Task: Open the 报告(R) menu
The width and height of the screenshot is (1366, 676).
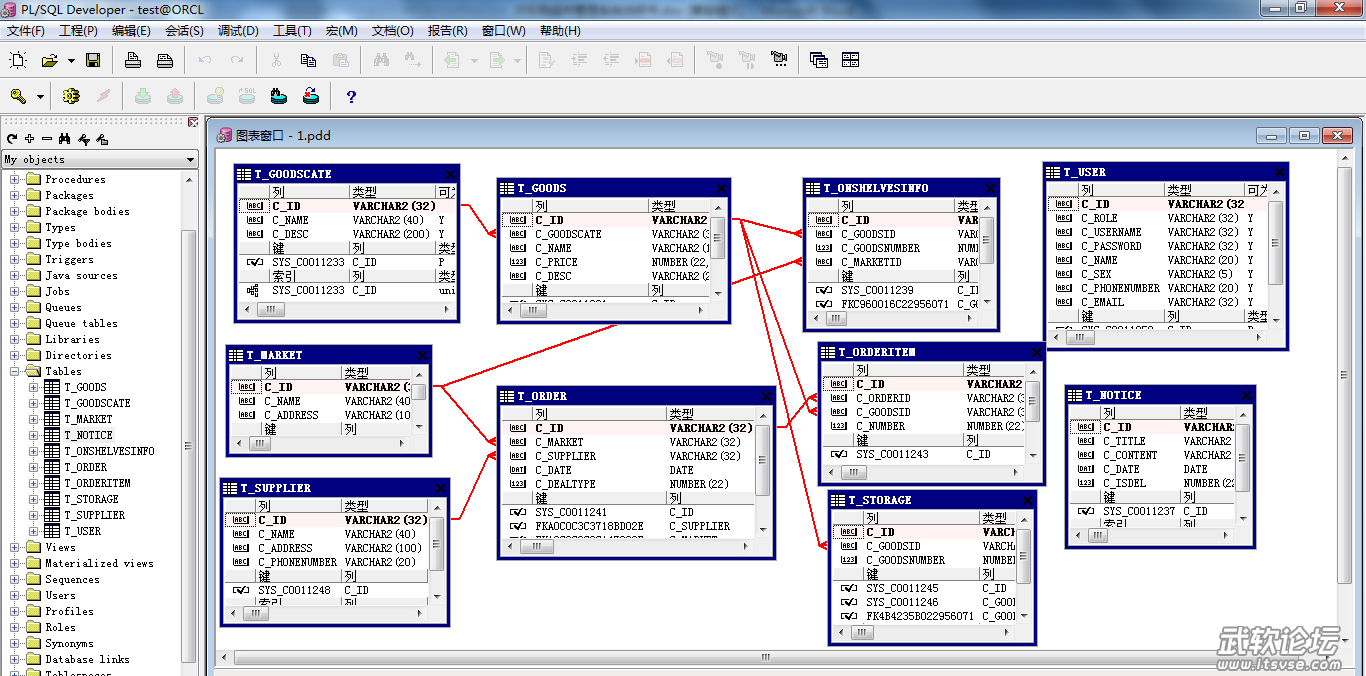Action: pos(447,31)
